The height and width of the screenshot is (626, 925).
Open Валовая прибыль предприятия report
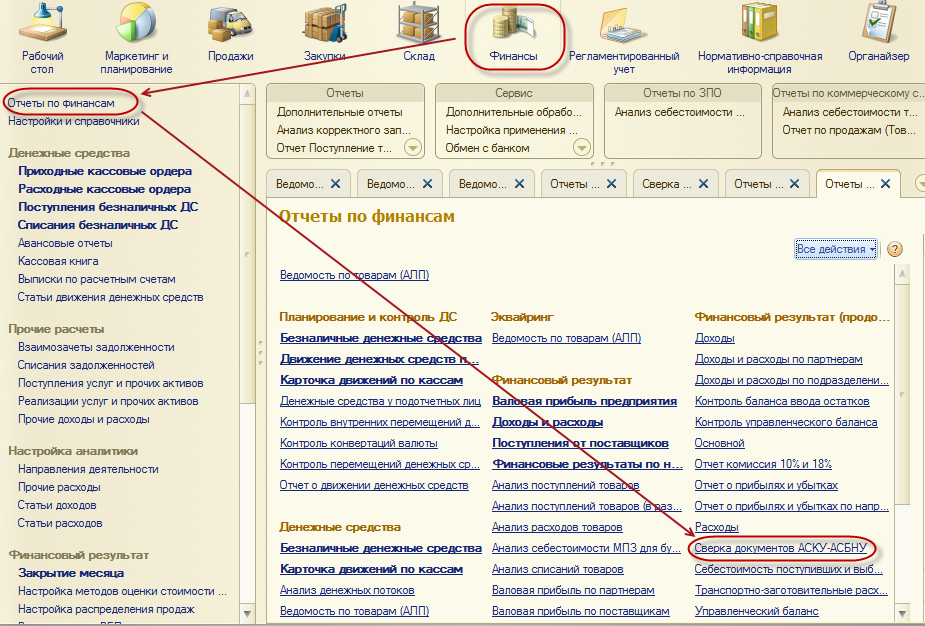(584, 401)
